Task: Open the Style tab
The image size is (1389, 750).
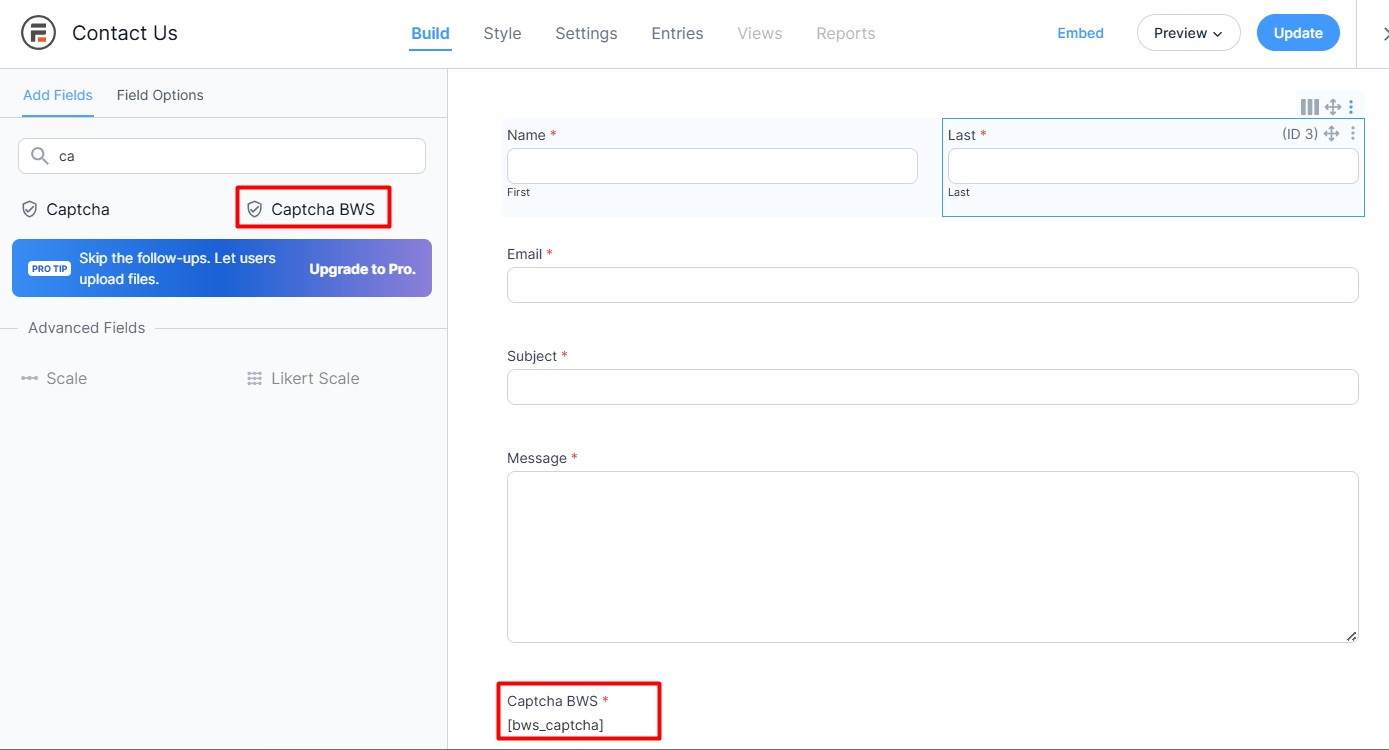Action: 502,33
